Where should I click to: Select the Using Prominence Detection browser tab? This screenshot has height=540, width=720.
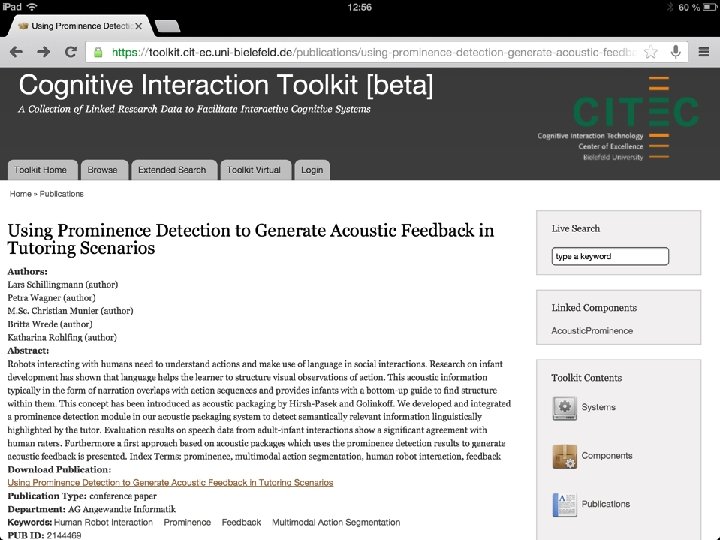80,26
